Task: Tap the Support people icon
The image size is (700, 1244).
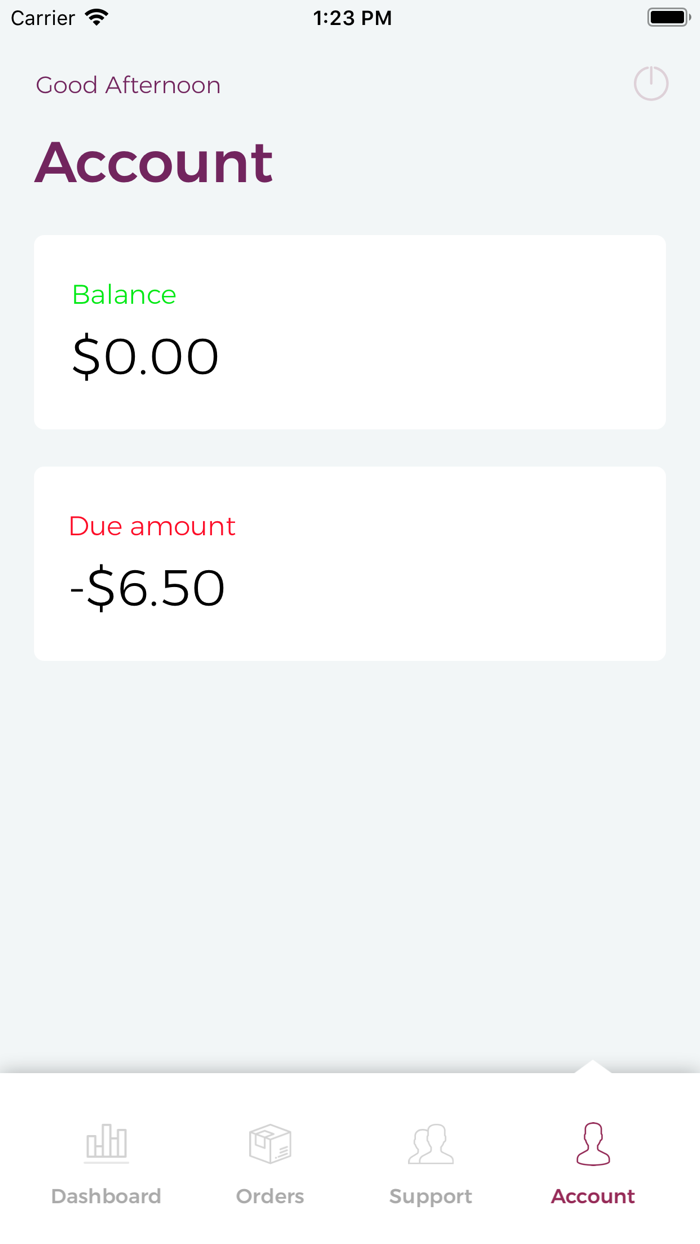Action: tap(431, 1144)
